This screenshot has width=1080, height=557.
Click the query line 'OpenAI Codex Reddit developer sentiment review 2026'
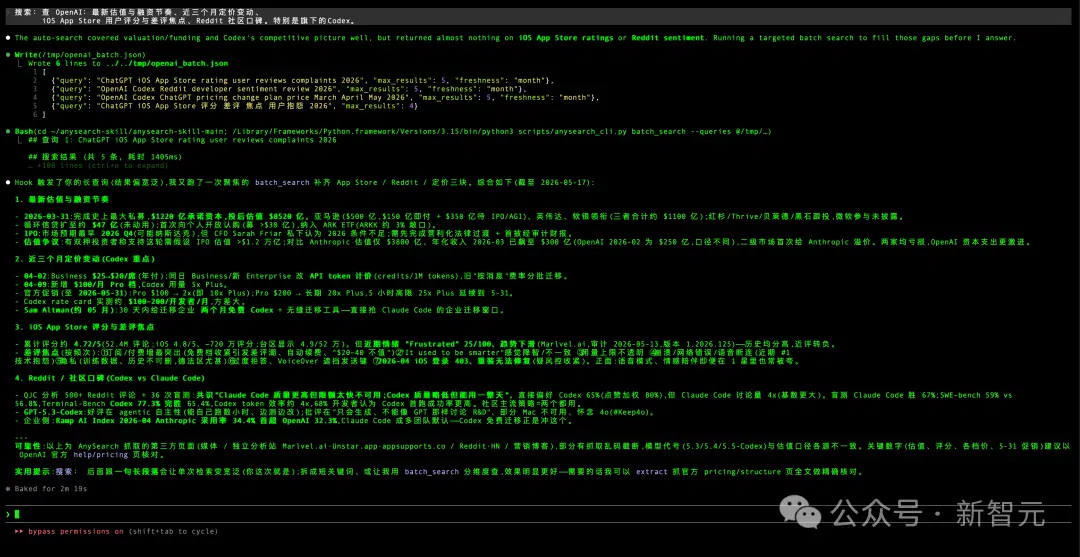click(x=288, y=90)
